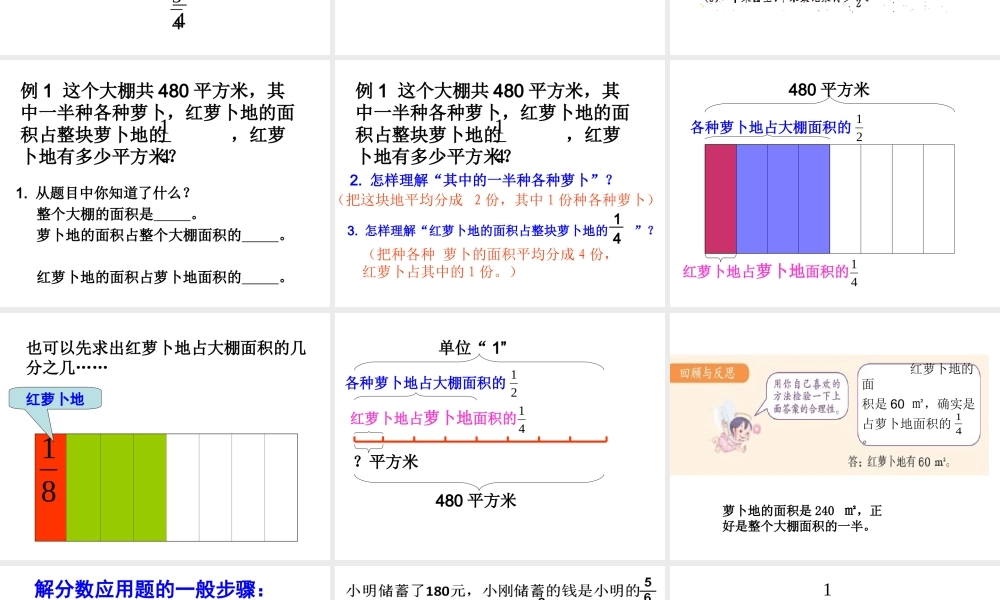Click the line 红萝卜地的面积占萝卜地面积的_____
This screenshot has width=1000, height=600.
[x=162, y=277]
